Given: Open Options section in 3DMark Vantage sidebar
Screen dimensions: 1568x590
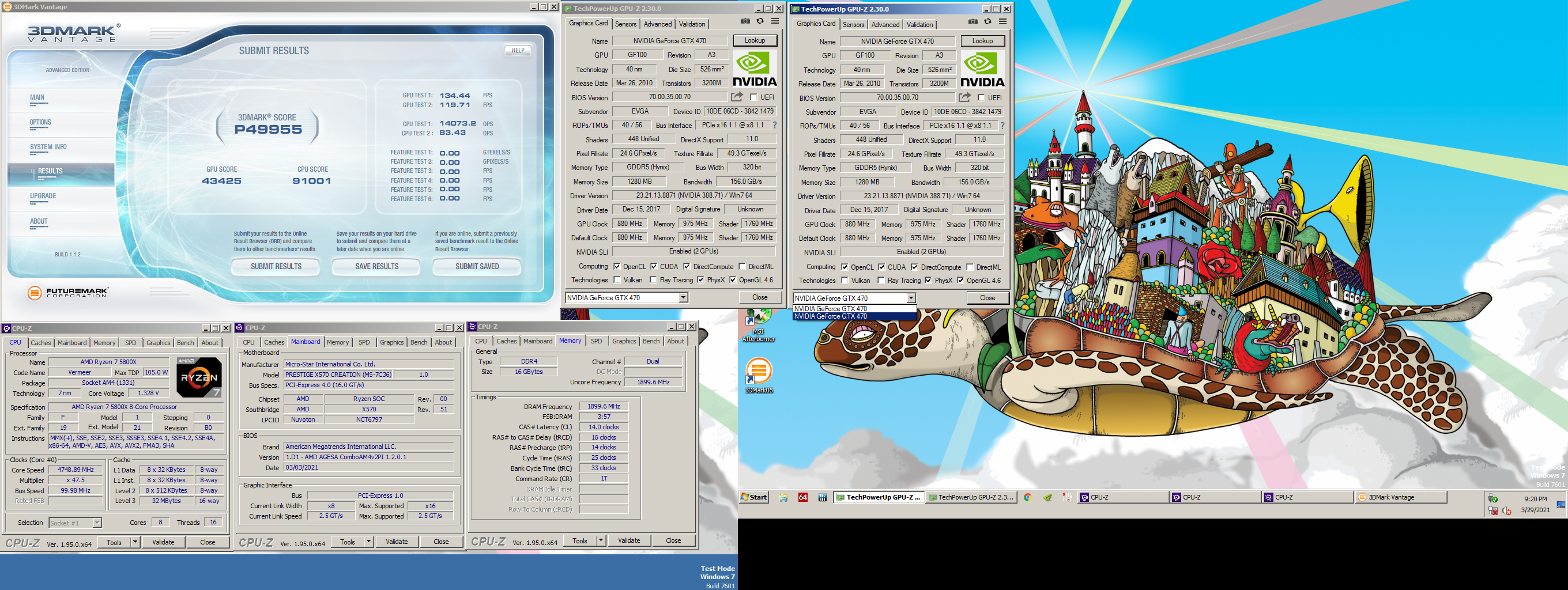Looking at the screenshot, I should coord(40,122).
